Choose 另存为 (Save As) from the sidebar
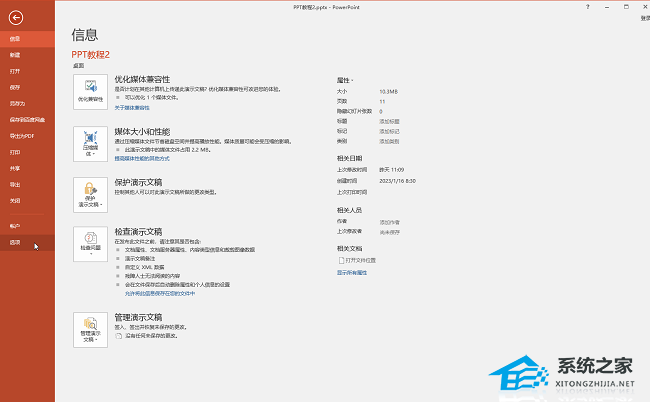The height and width of the screenshot is (402, 650). (x=17, y=103)
